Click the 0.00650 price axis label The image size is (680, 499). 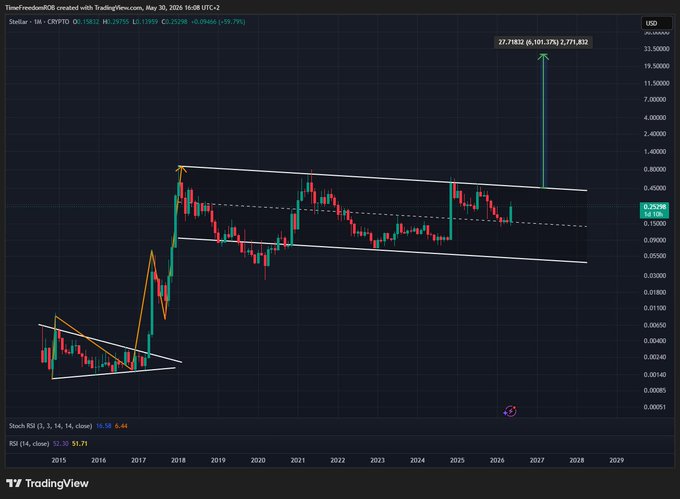click(655, 325)
